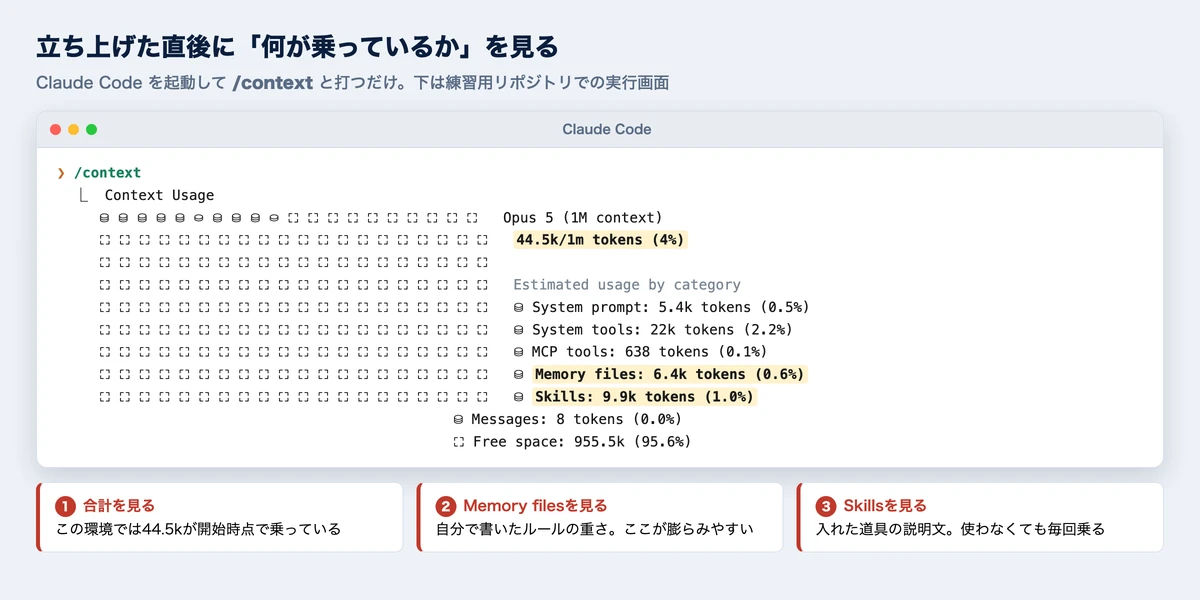Screen dimensions: 1200x600
Task: Click the "Estimated usage by category" label
Action: (x=627, y=285)
